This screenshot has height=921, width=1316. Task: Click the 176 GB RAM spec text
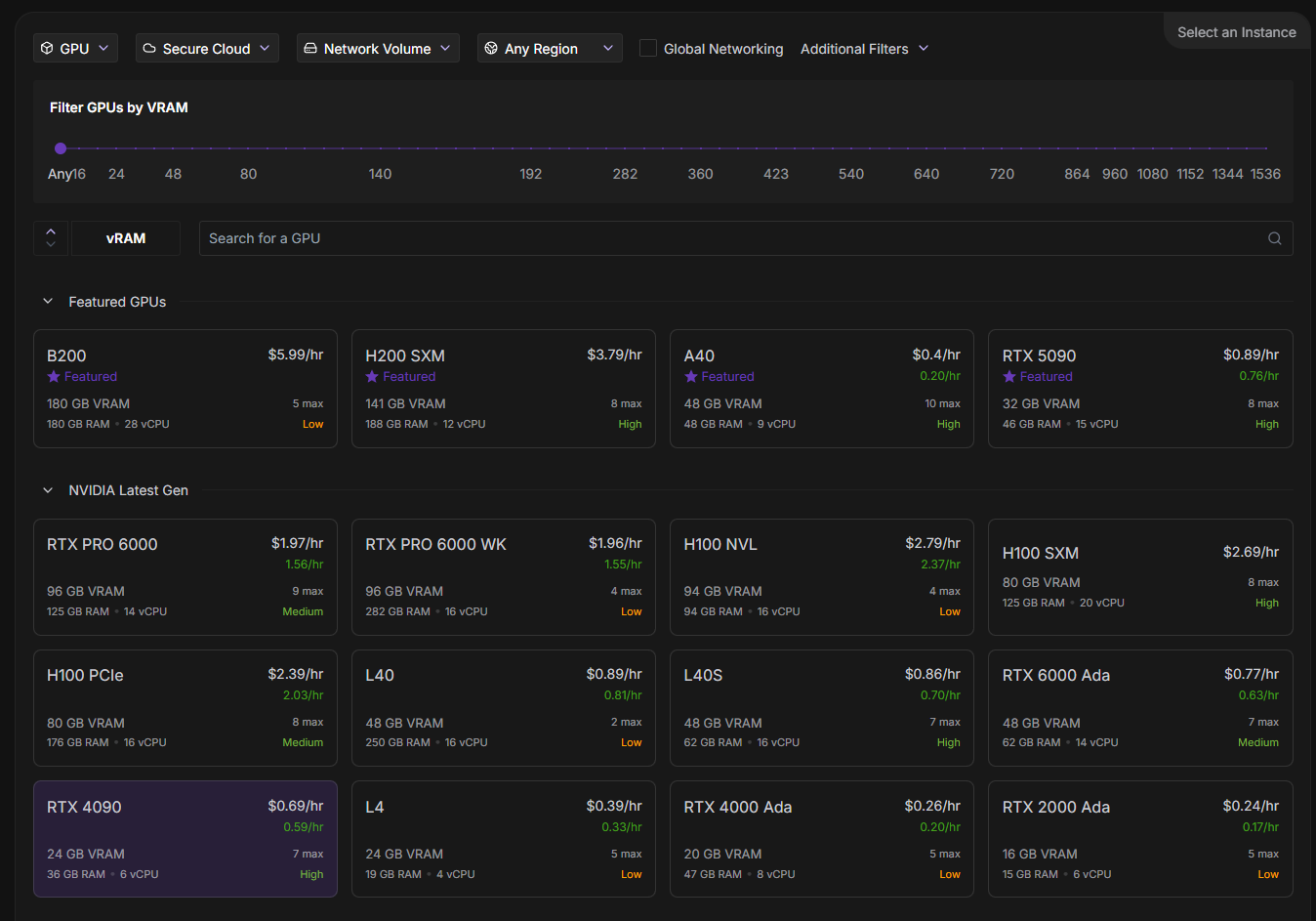tap(78, 742)
